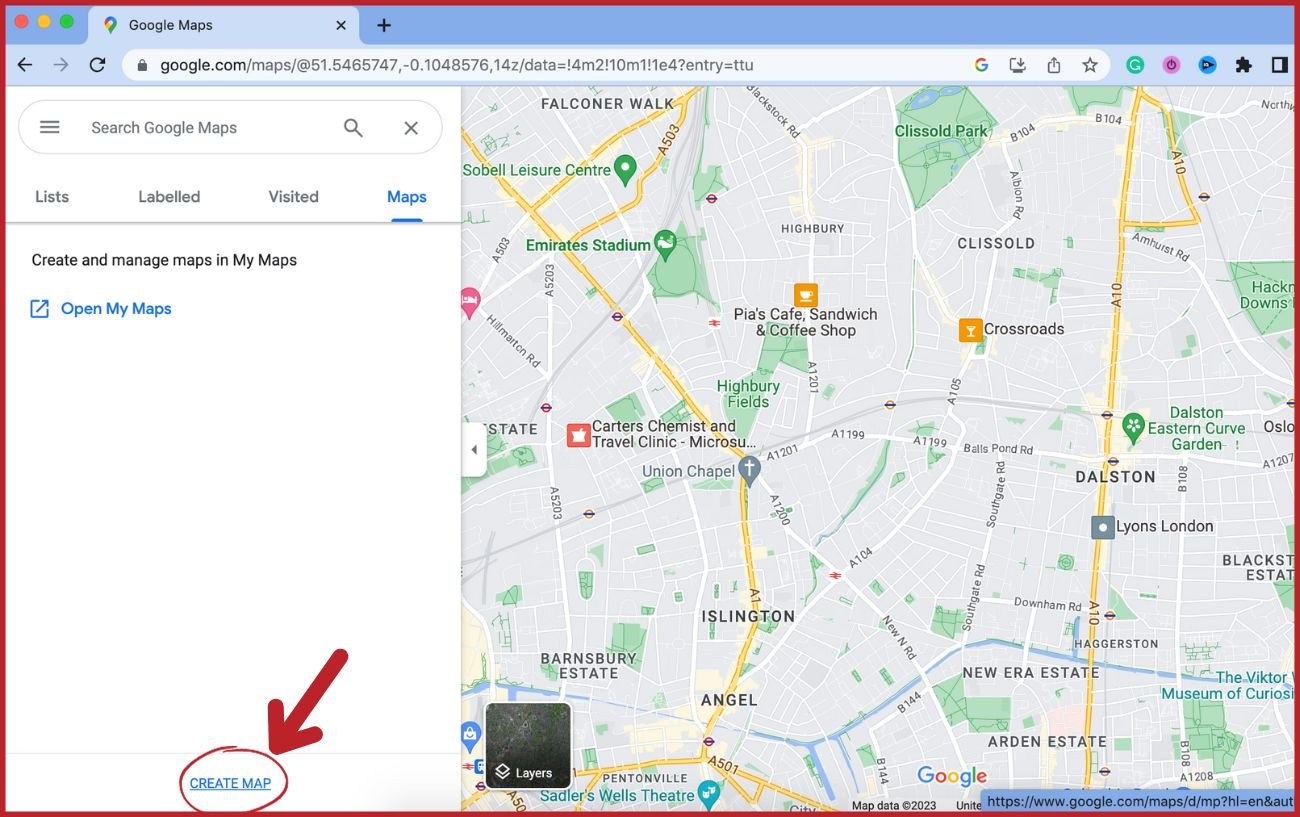
Task: Open the blue circular extension icon
Action: 1207,65
